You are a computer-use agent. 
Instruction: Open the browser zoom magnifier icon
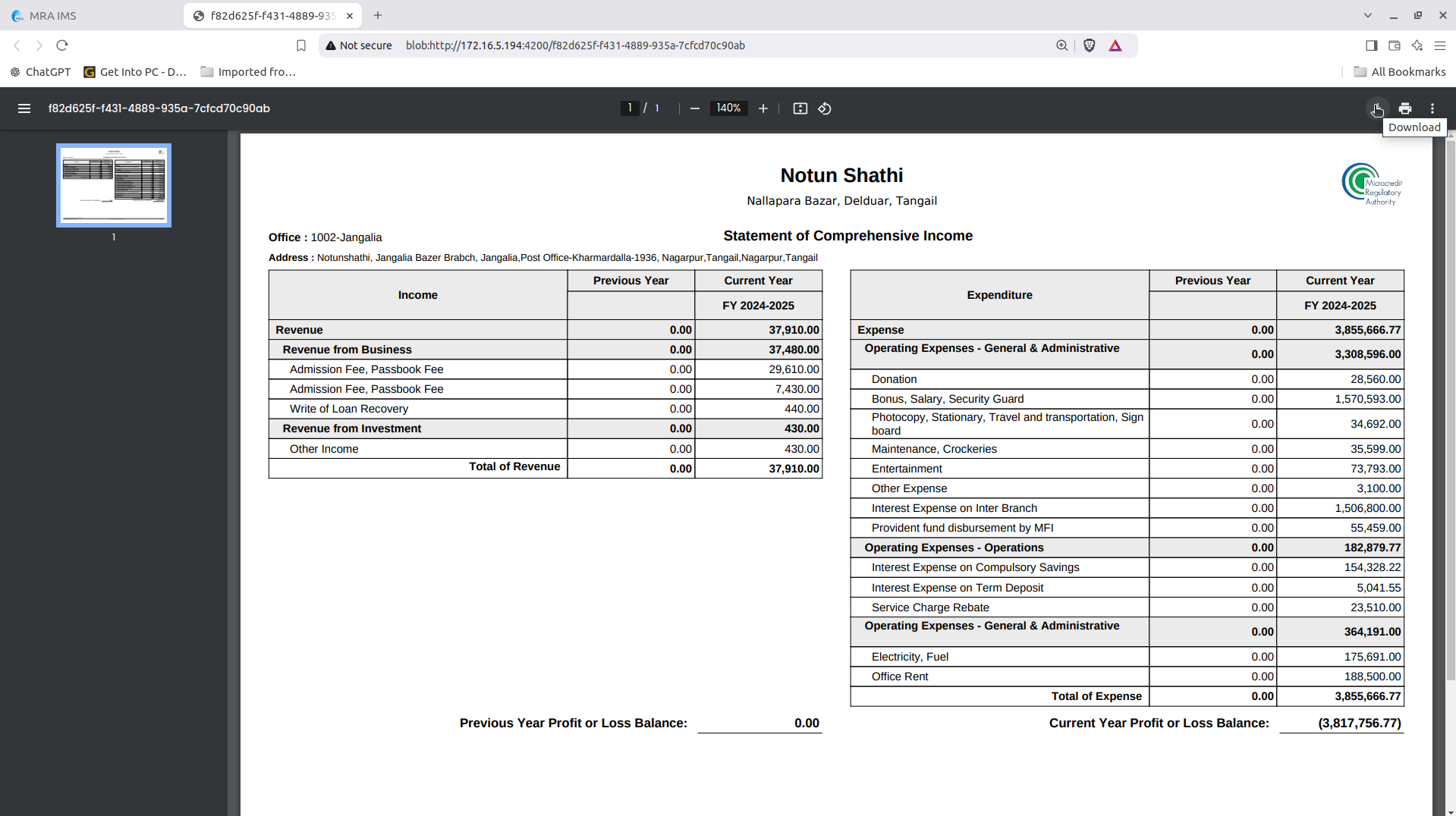1062,46
